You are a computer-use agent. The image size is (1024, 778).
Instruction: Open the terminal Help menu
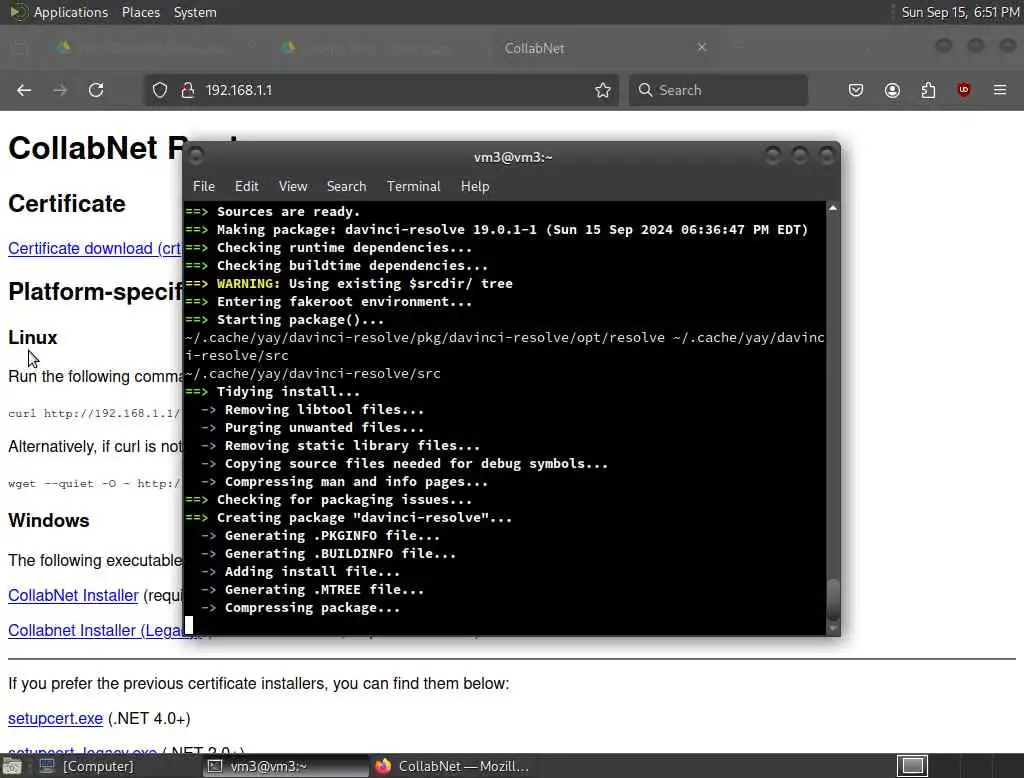click(475, 186)
